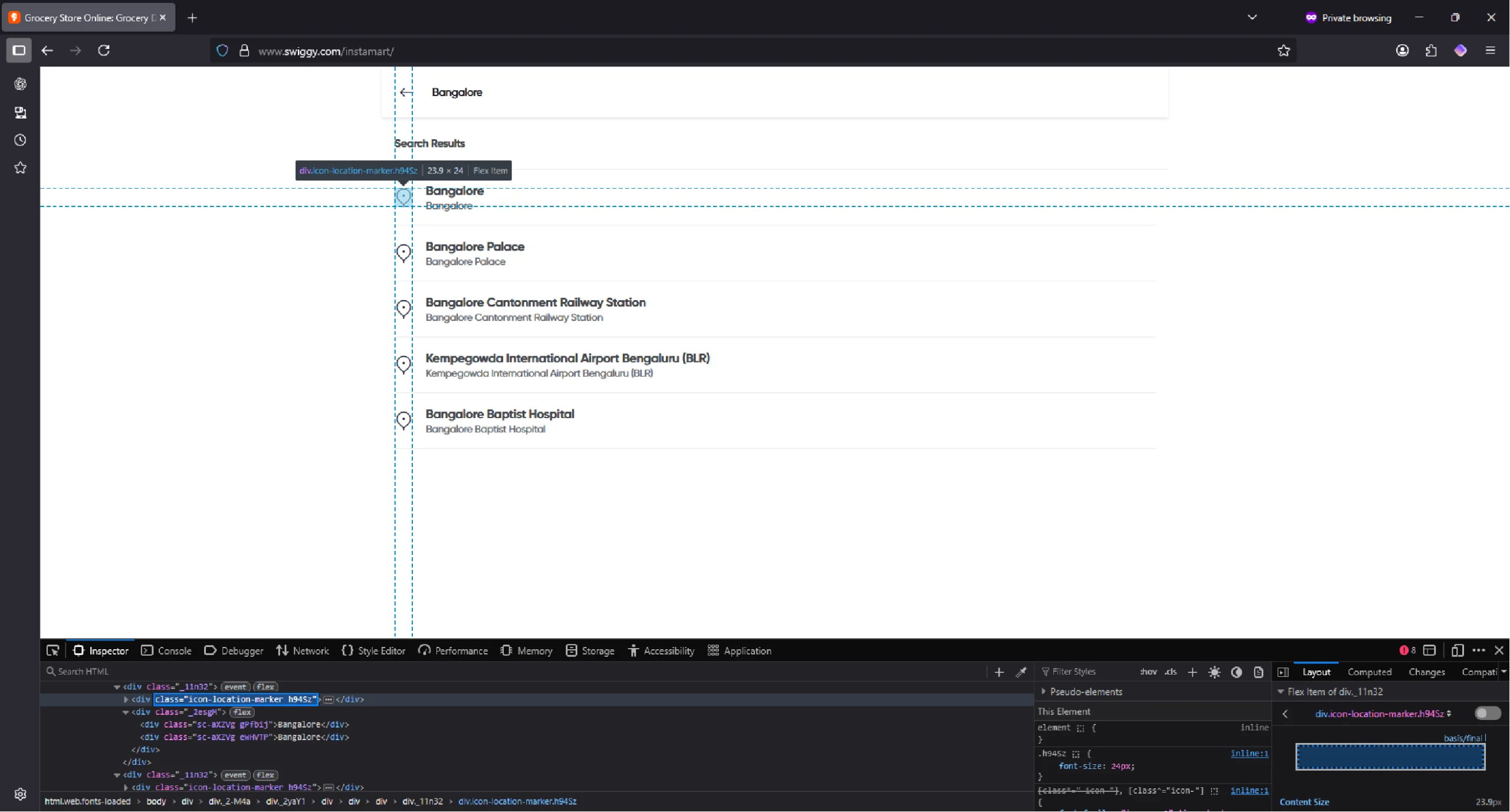
Task: Open History from the sidebar clock icon
Action: (x=20, y=140)
